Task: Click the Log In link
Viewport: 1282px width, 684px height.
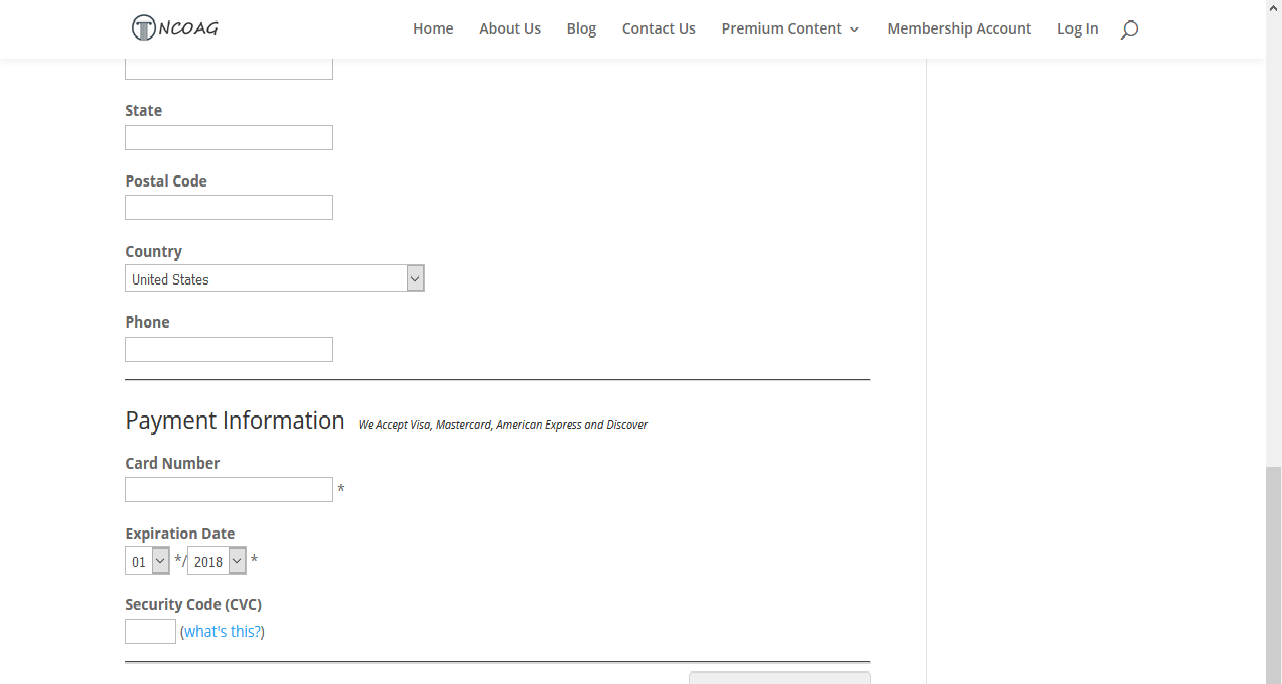Action: point(1077,28)
